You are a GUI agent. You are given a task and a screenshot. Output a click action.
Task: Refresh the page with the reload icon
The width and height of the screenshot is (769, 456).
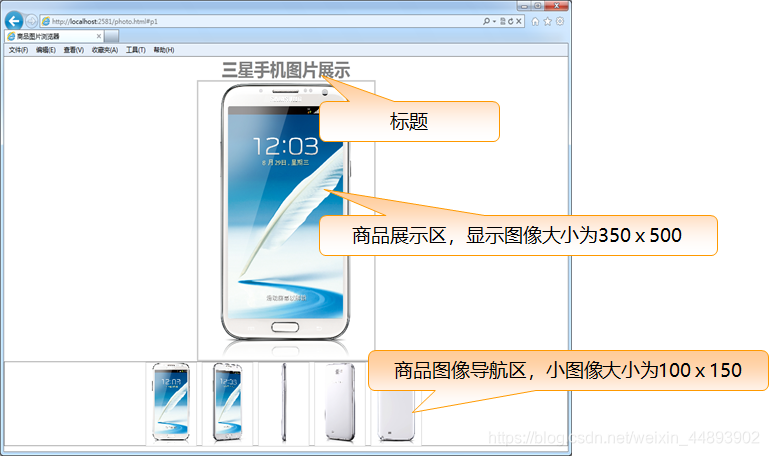[511, 21]
